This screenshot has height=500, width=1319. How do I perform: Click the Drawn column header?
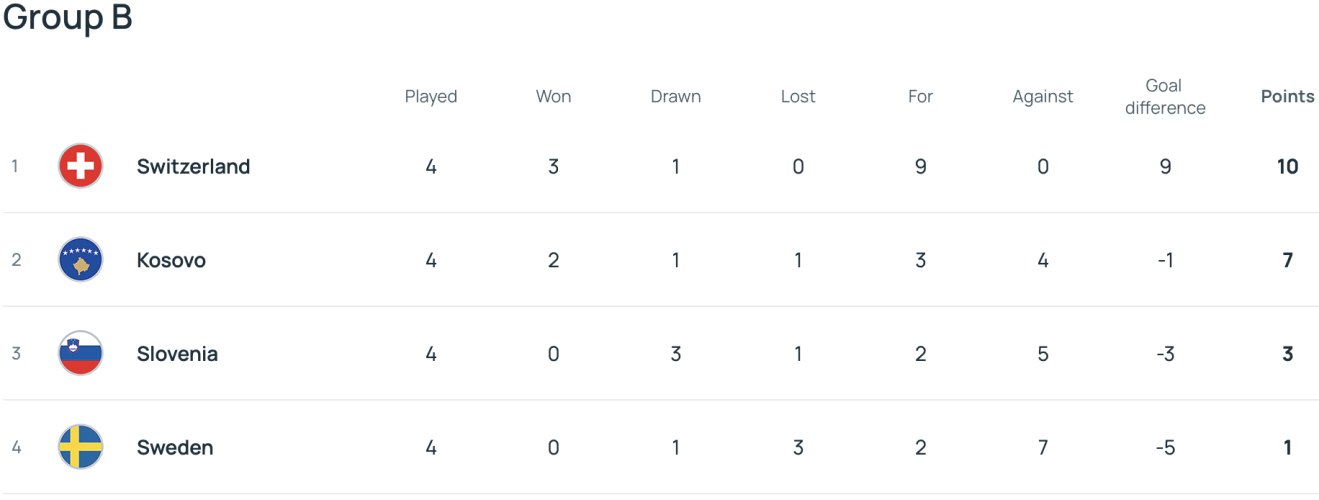click(x=676, y=96)
